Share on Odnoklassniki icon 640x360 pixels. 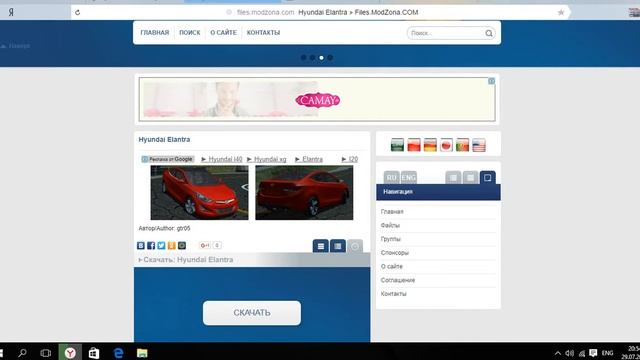[171, 245]
